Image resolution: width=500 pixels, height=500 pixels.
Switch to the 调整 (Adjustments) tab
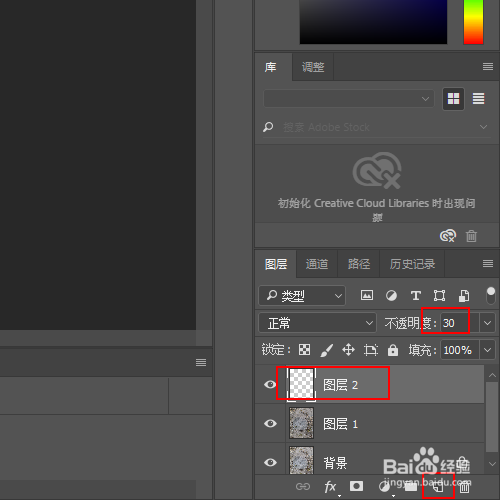click(x=313, y=67)
